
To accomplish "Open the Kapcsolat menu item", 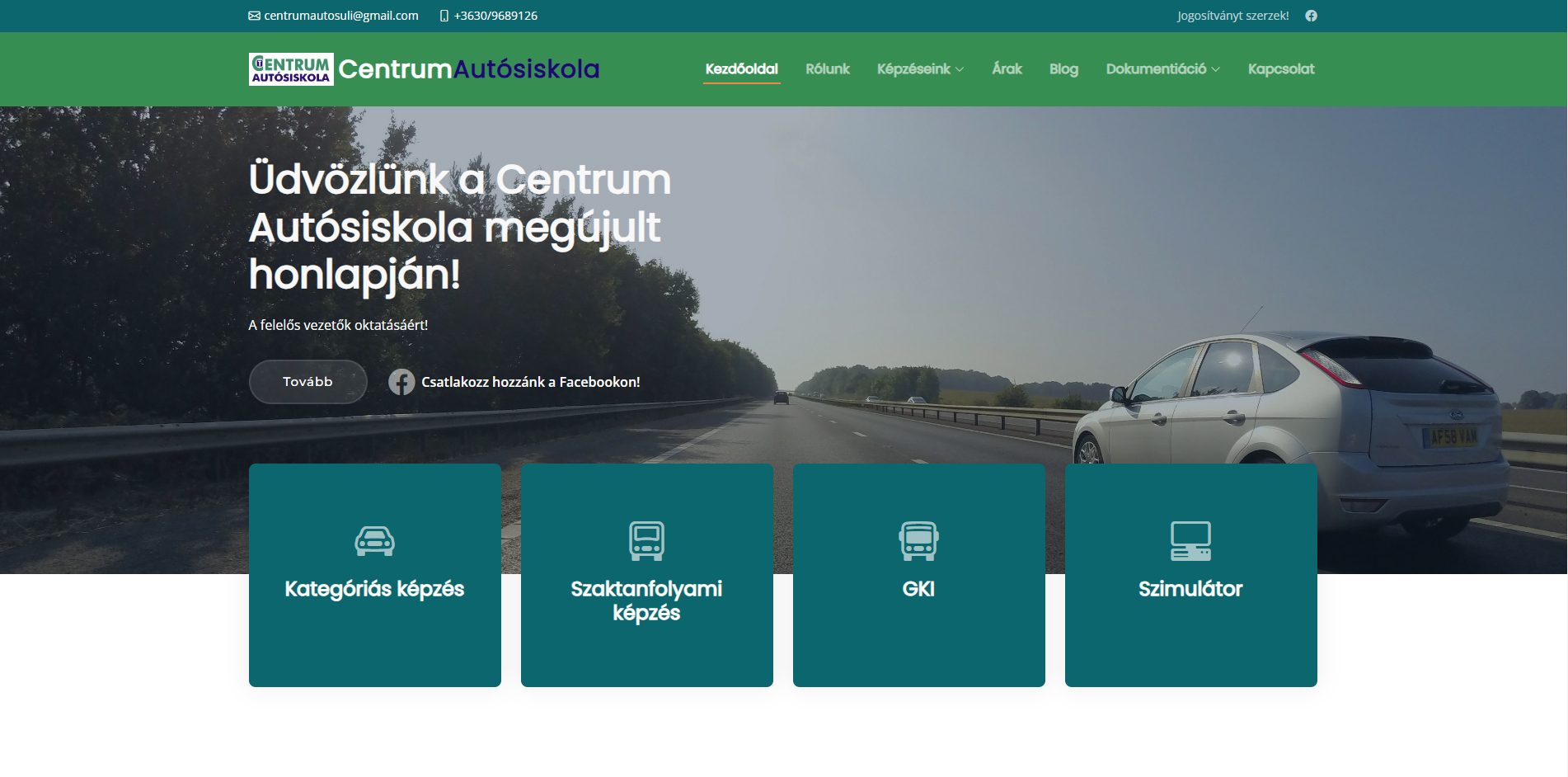I will [x=1281, y=69].
